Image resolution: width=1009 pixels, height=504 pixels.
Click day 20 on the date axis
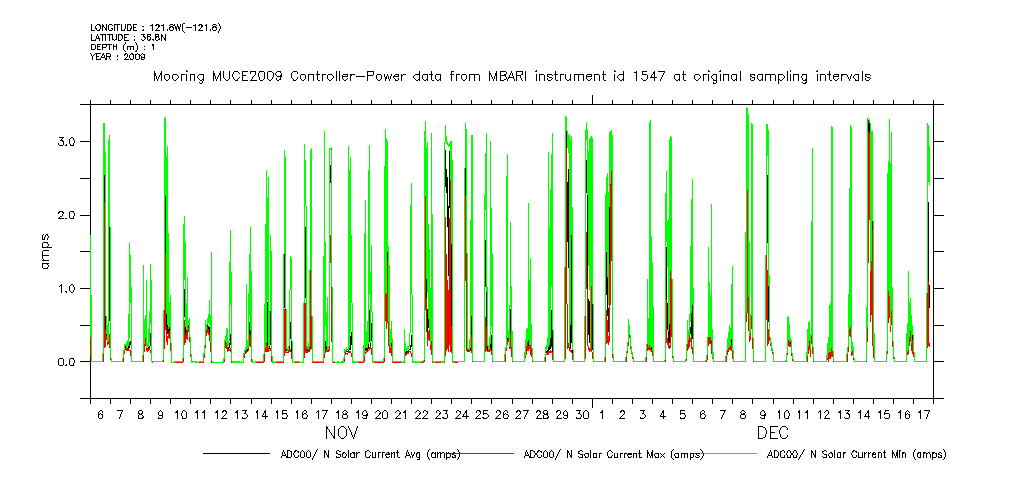click(381, 414)
